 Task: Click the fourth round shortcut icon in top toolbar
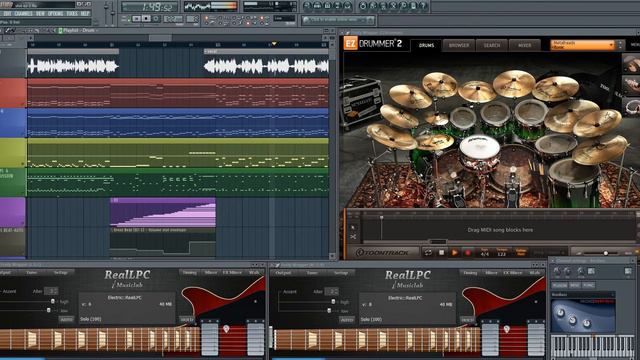click(338, 6)
